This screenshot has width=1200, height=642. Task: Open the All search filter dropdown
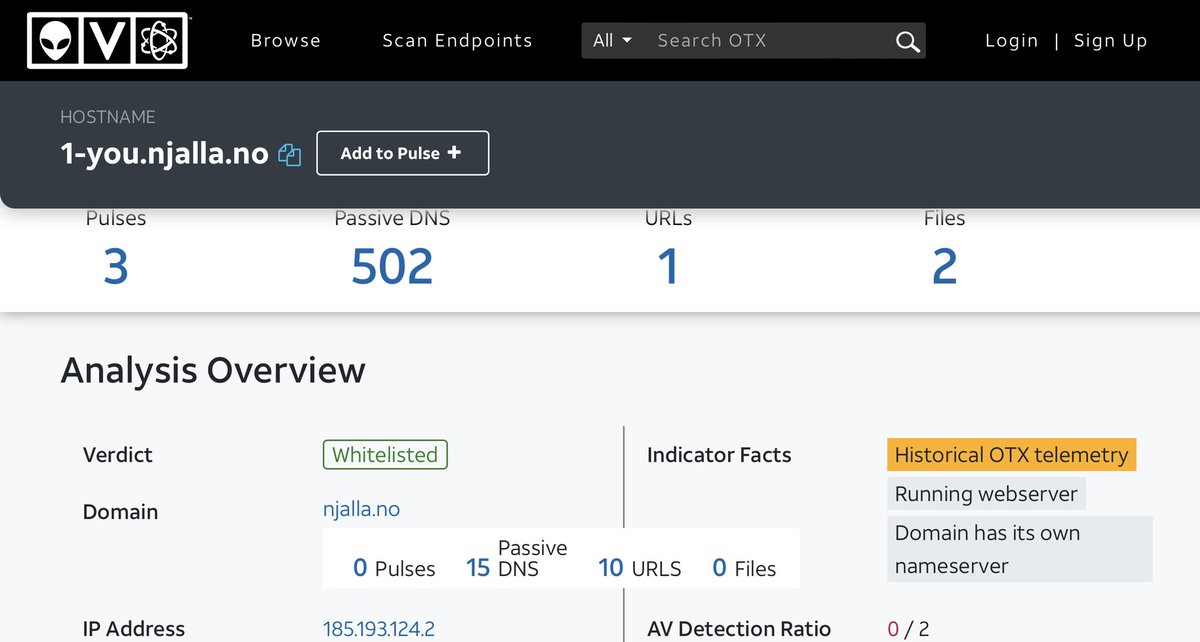[x=612, y=41]
